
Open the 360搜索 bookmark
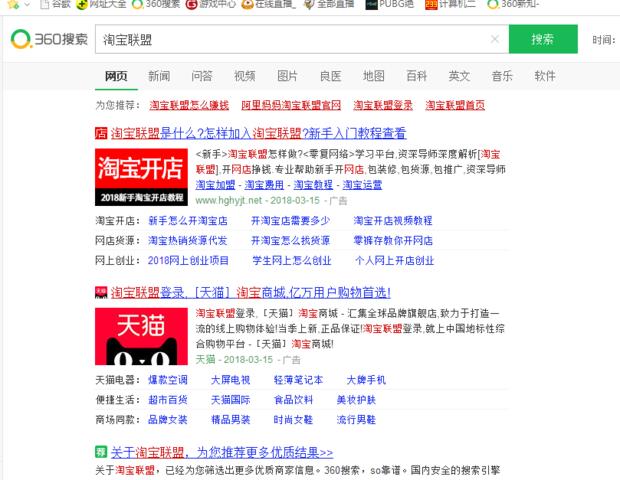(156, 4)
